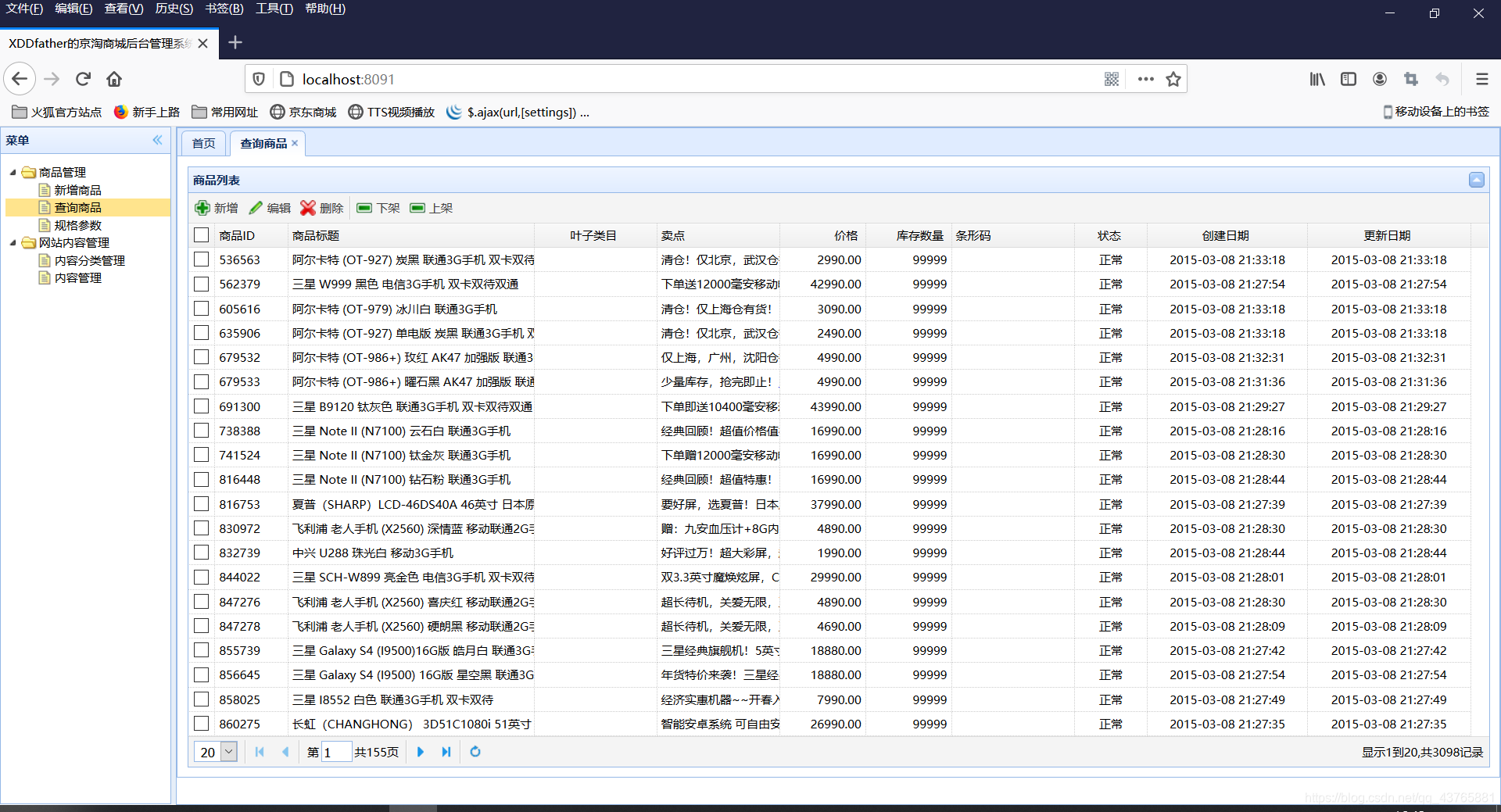
Task: Open the Firefox library icon
Action: coord(1317,79)
